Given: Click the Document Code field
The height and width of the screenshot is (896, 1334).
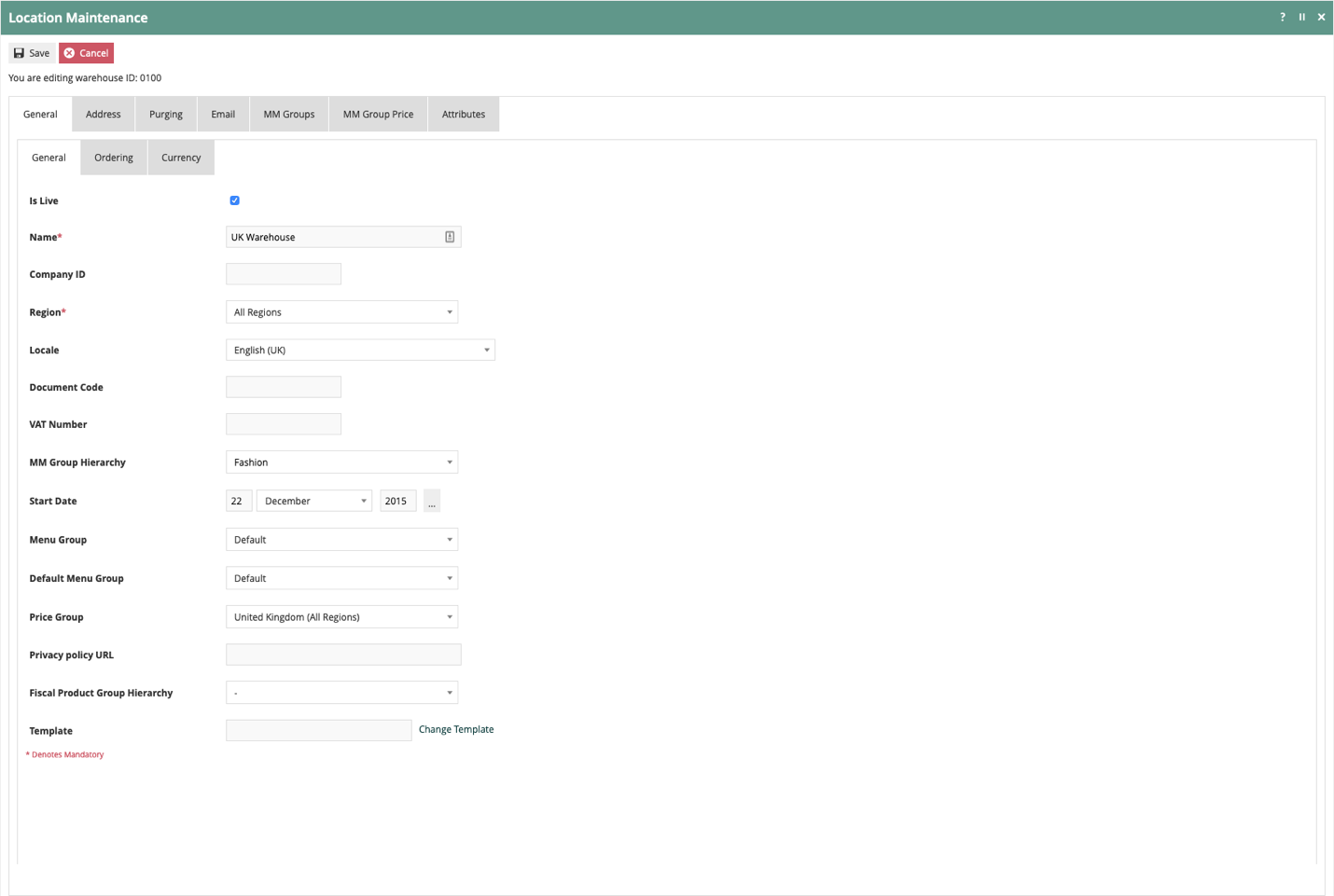Looking at the screenshot, I should pyautogui.click(x=284, y=387).
